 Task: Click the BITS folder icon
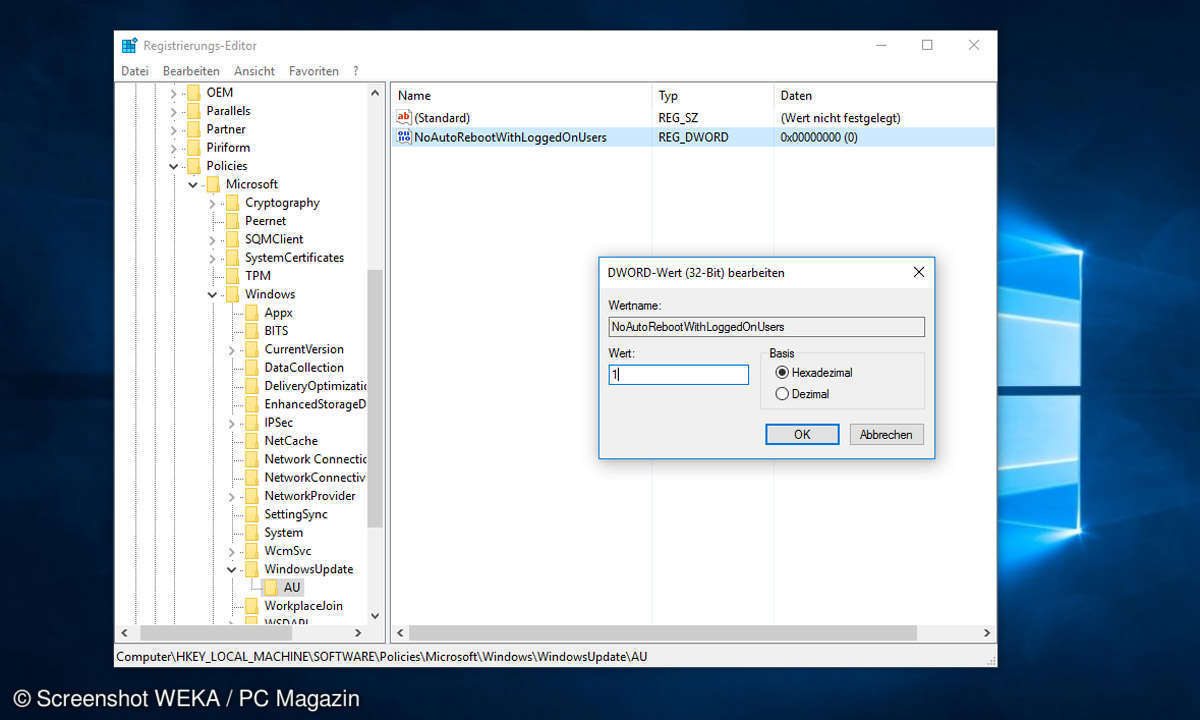click(251, 331)
